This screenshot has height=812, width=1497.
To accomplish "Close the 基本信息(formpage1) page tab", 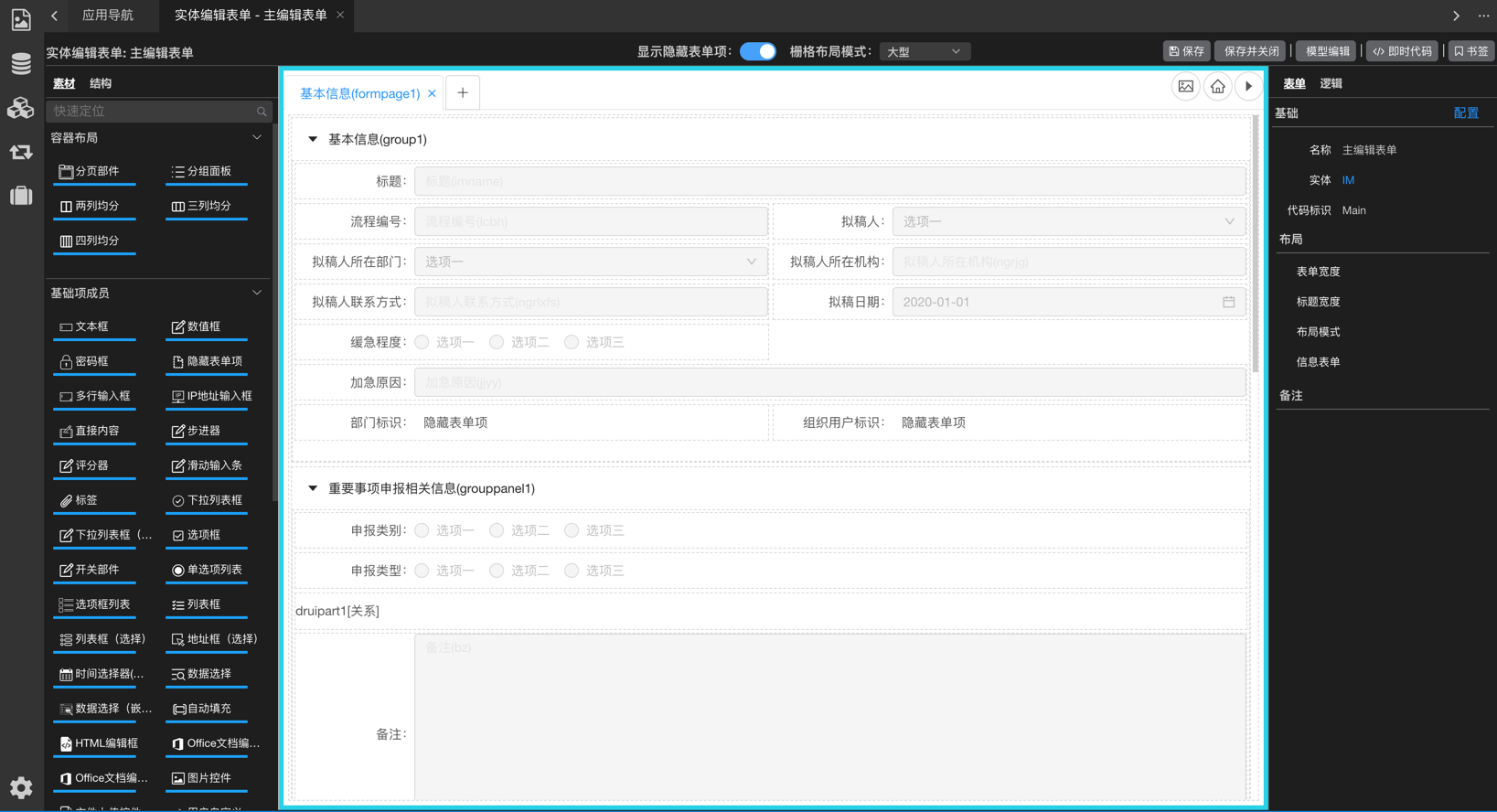I will [432, 93].
